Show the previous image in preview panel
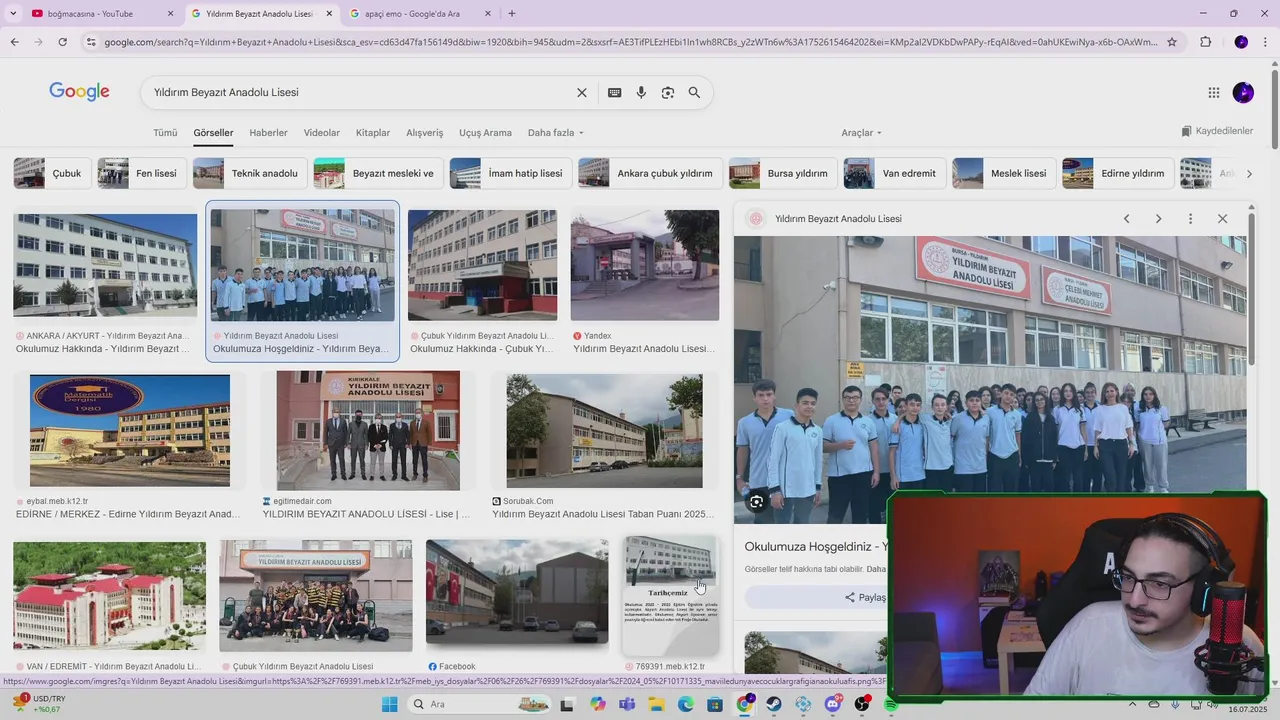Image resolution: width=1280 pixels, height=720 pixels. click(1126, 219)
